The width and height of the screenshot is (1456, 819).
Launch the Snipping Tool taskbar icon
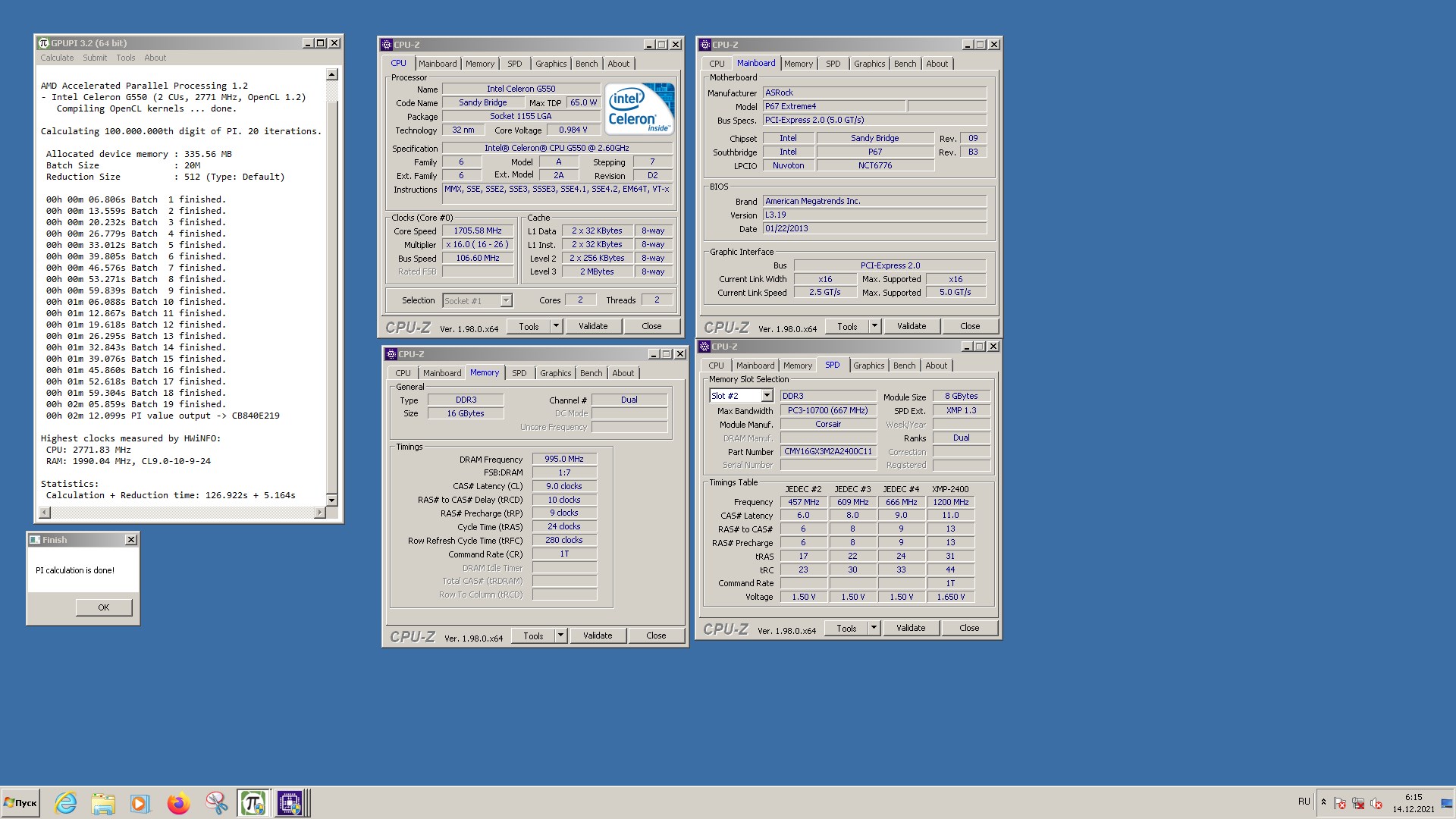[216, 803]
